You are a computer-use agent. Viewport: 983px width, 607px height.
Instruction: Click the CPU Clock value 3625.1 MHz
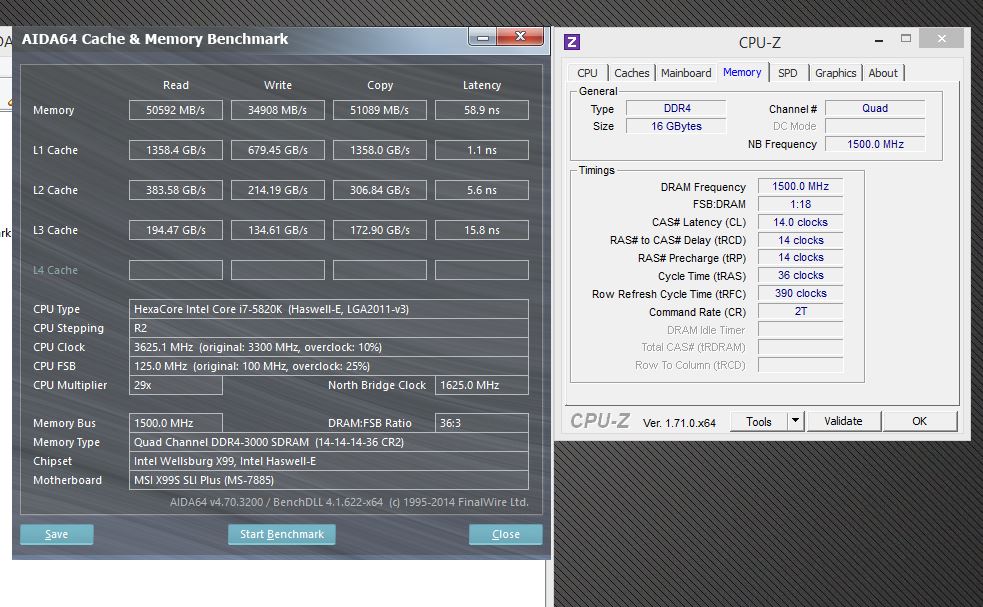pyautogui.click(x=329, y=347)
